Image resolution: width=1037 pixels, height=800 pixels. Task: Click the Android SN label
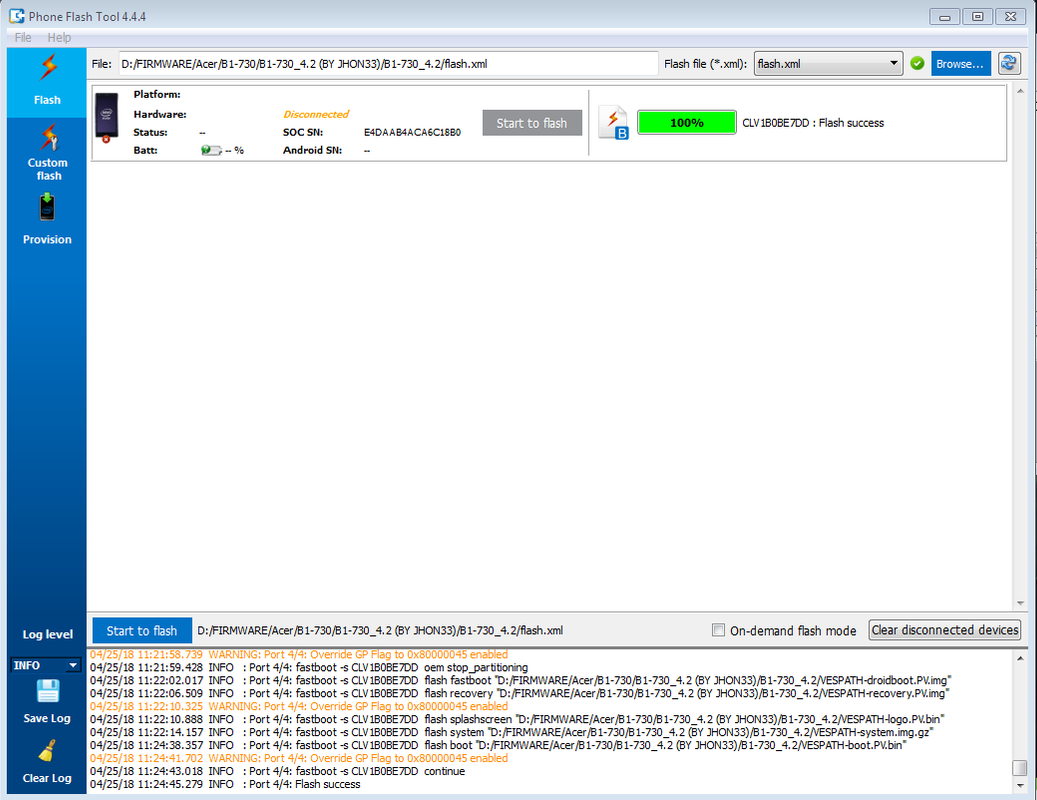click(312, 150)
